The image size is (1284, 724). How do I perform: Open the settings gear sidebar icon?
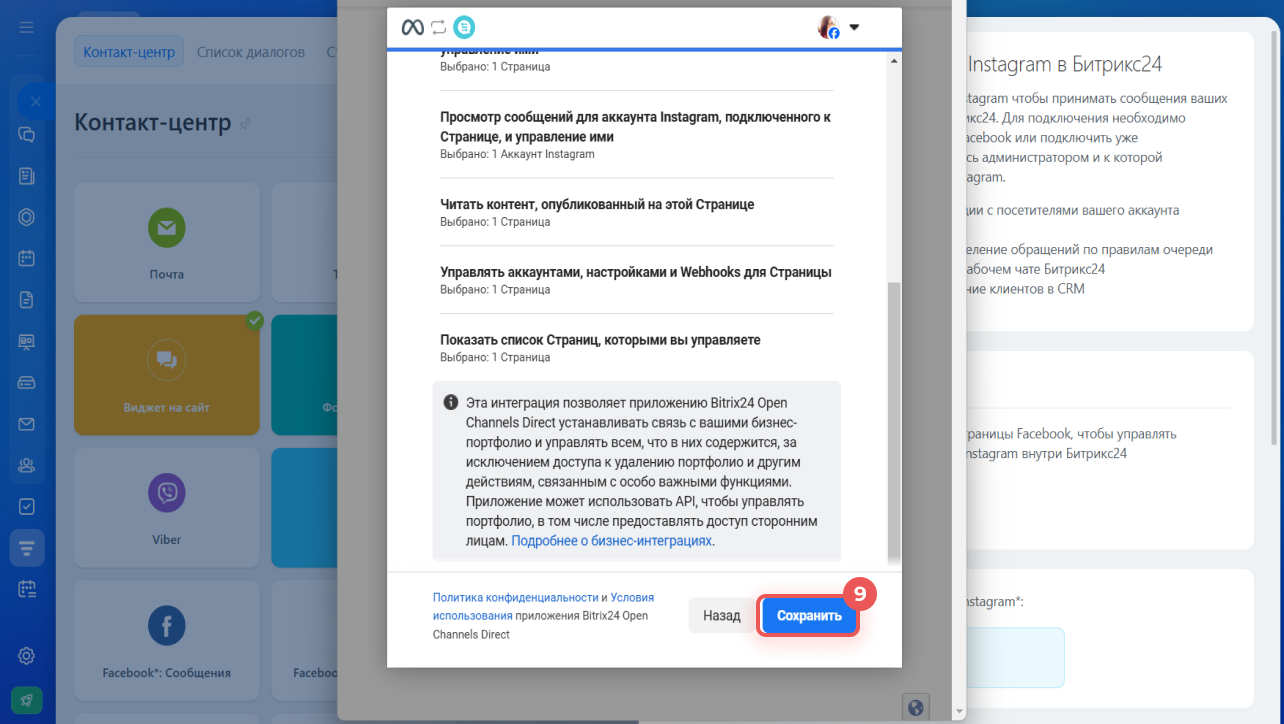tap(27, 656)
